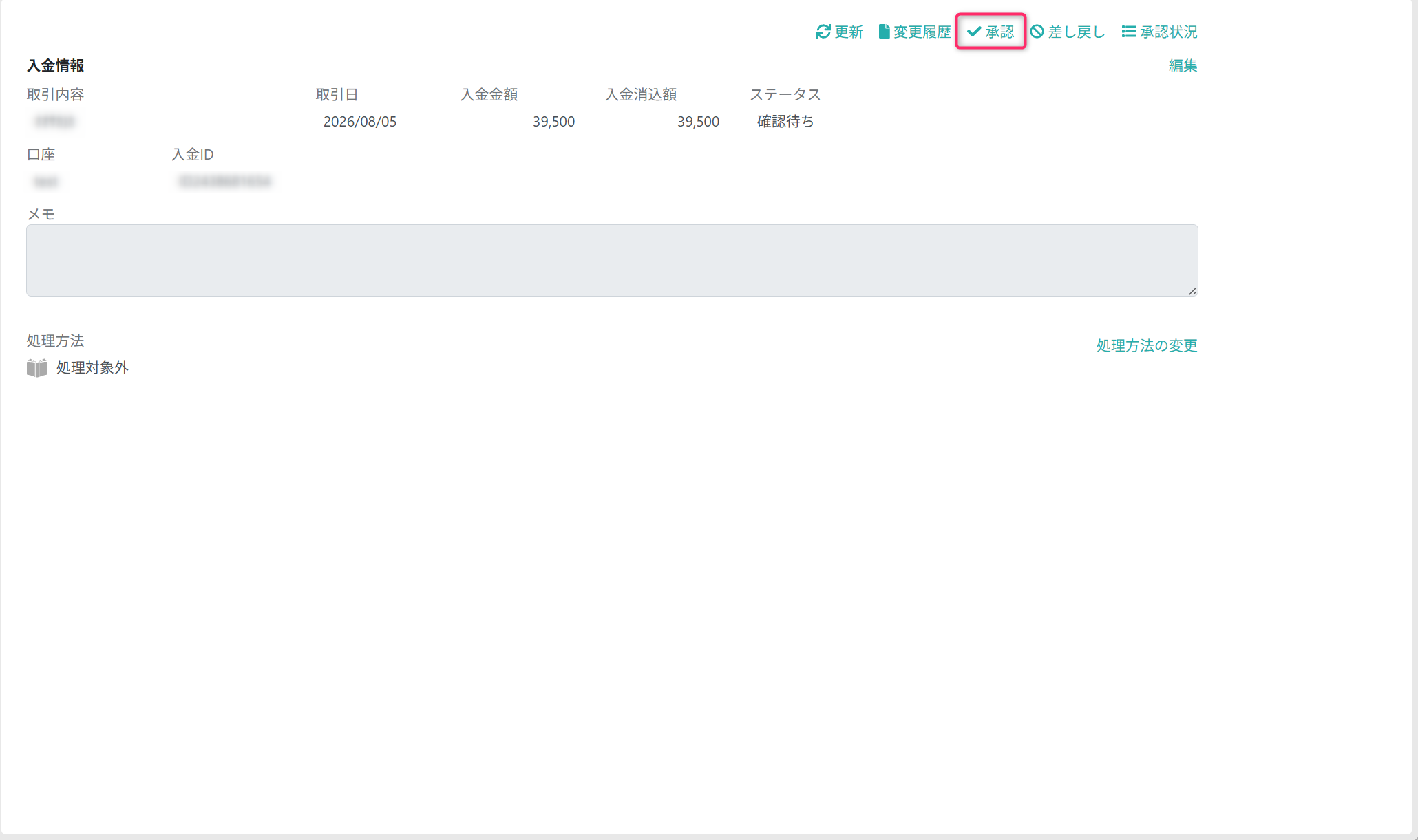Viewport: 1418px width, 840px height.
Task: Click the 処理対象外 processing method text
Action: point(92,368)
